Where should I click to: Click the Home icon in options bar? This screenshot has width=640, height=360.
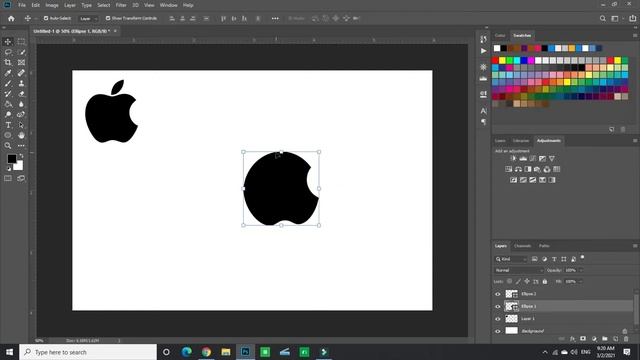(x=11, y=18)
